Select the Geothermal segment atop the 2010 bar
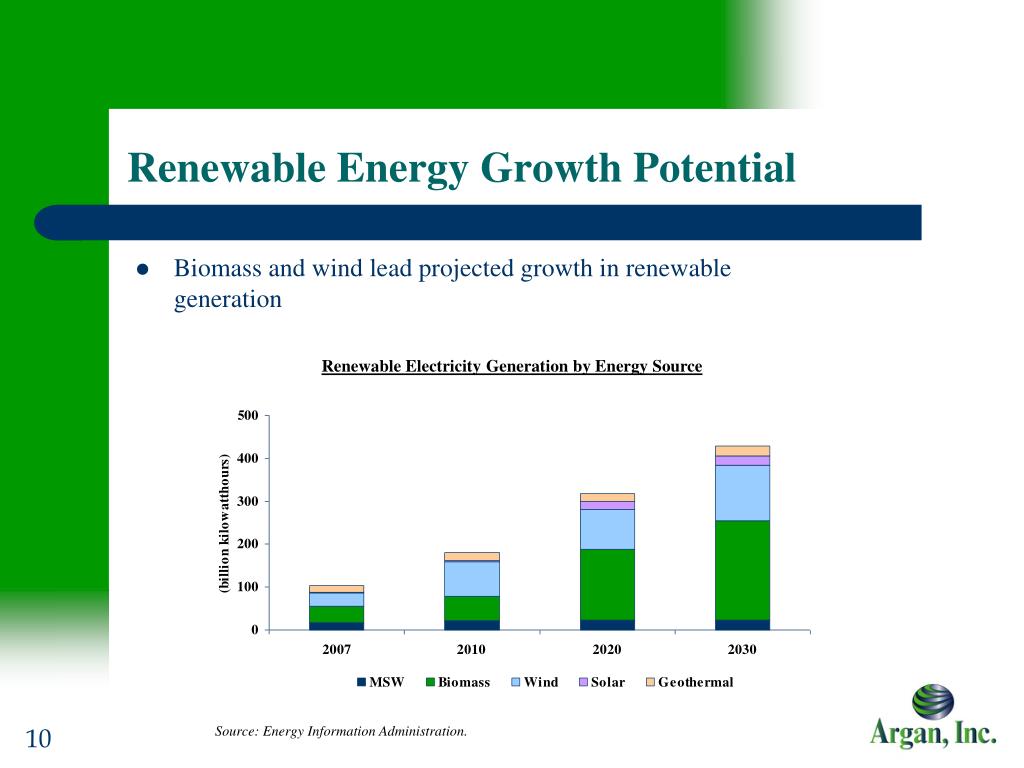 472,556
